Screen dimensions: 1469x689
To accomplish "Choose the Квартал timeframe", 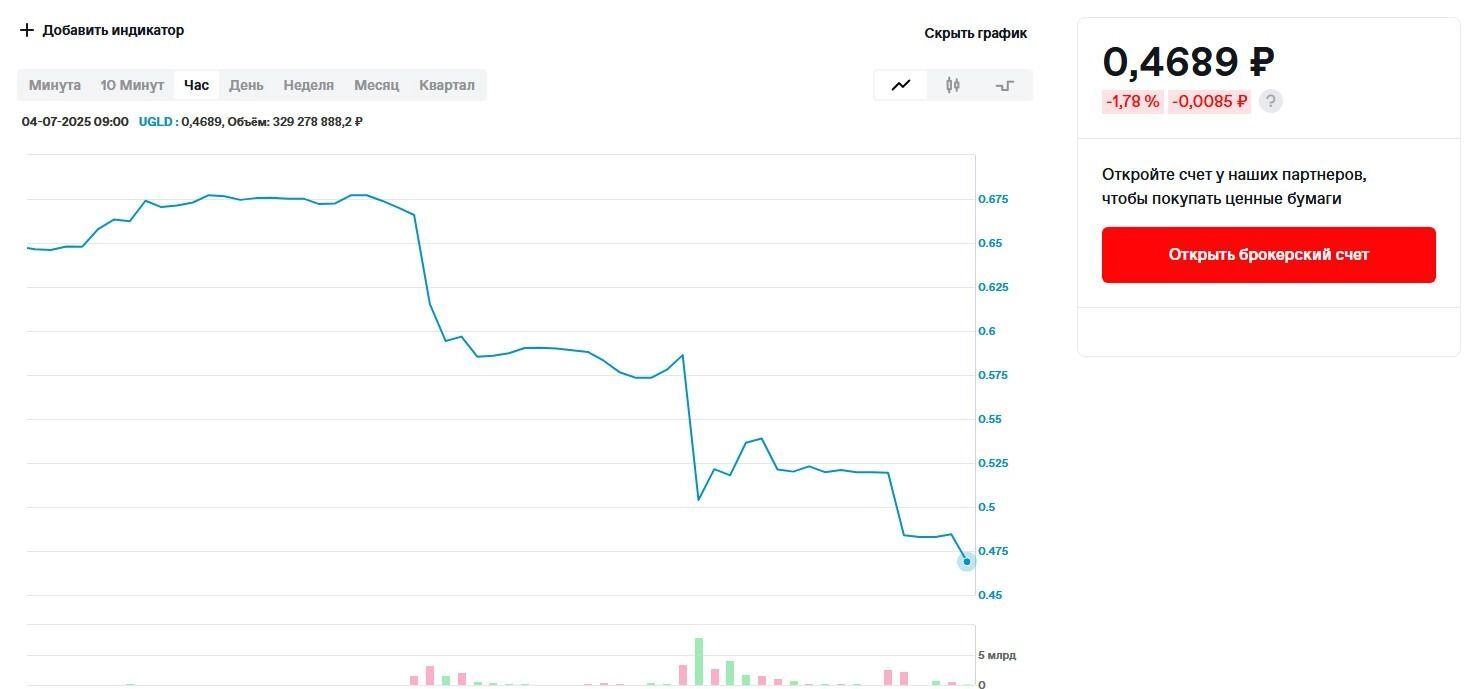I will coord(447,85).
